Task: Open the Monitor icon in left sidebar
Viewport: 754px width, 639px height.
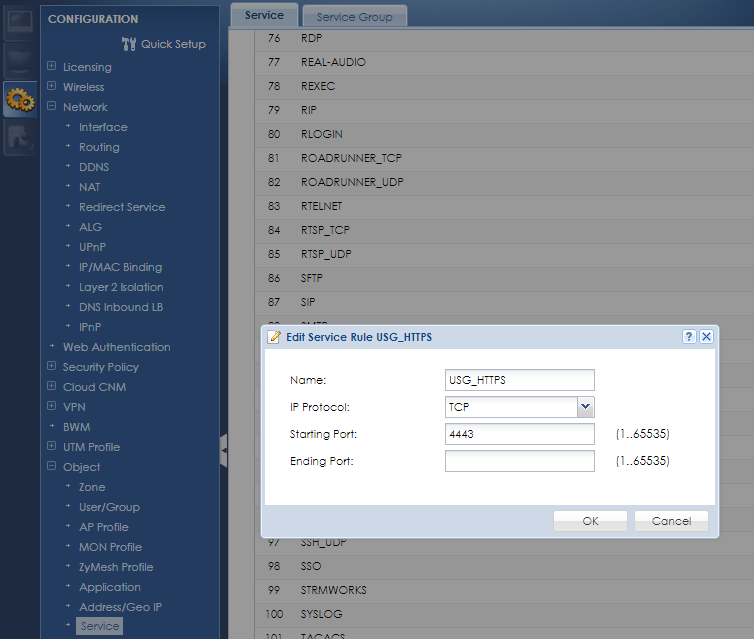Action: (20, 61)
